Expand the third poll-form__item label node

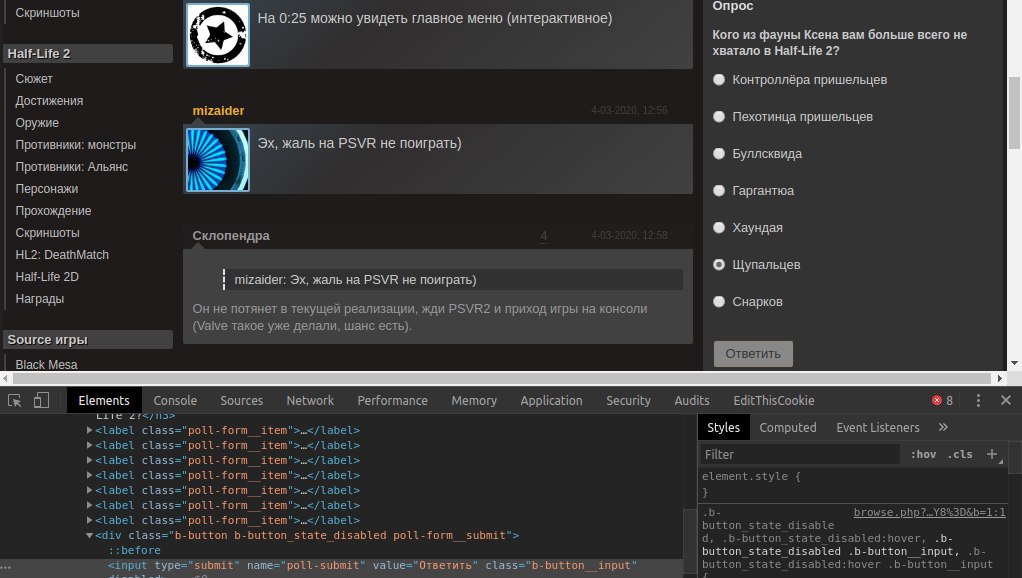tap(89, 460)
